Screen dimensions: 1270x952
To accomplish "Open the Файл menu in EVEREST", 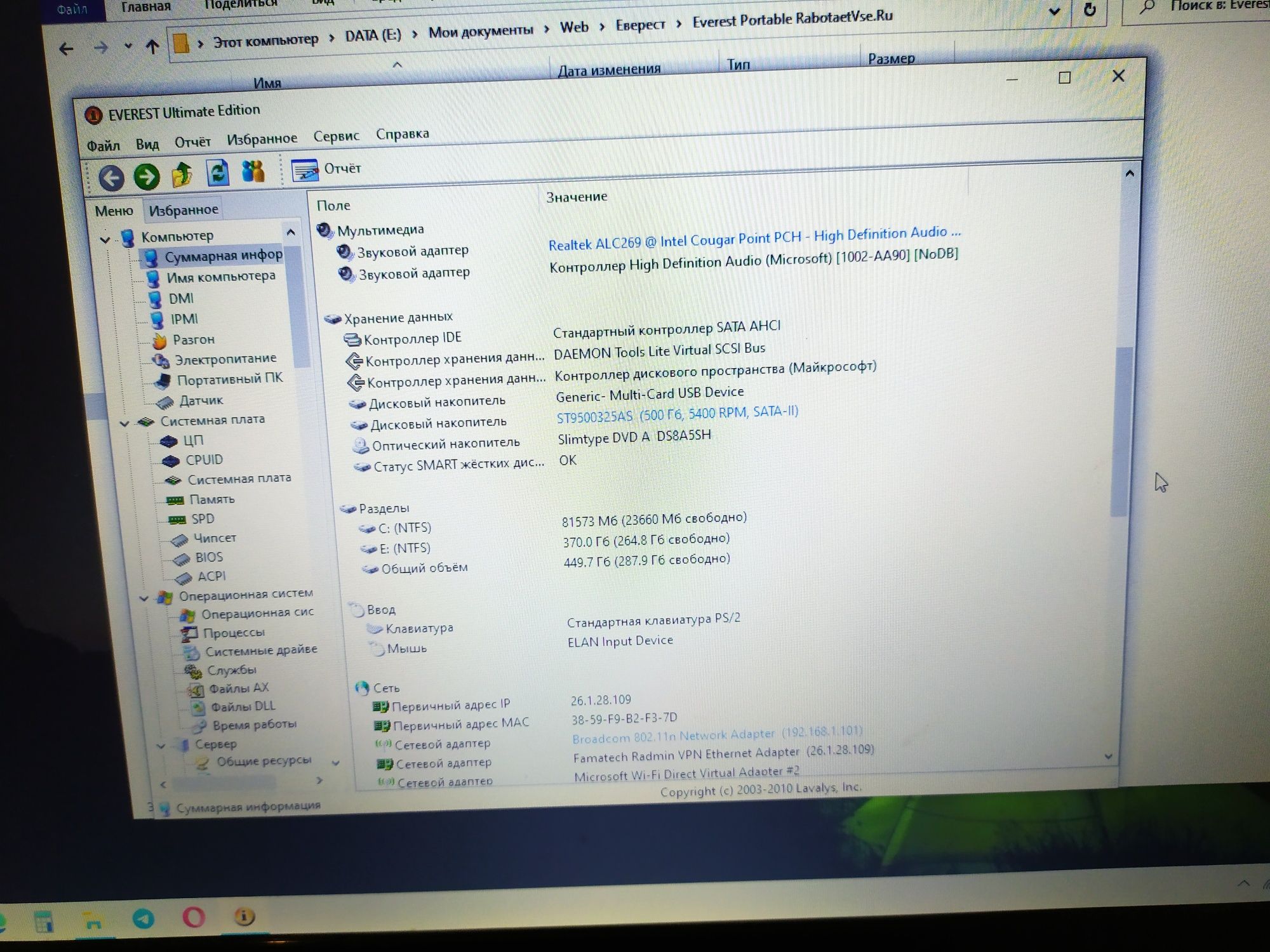I will point(103,146).
